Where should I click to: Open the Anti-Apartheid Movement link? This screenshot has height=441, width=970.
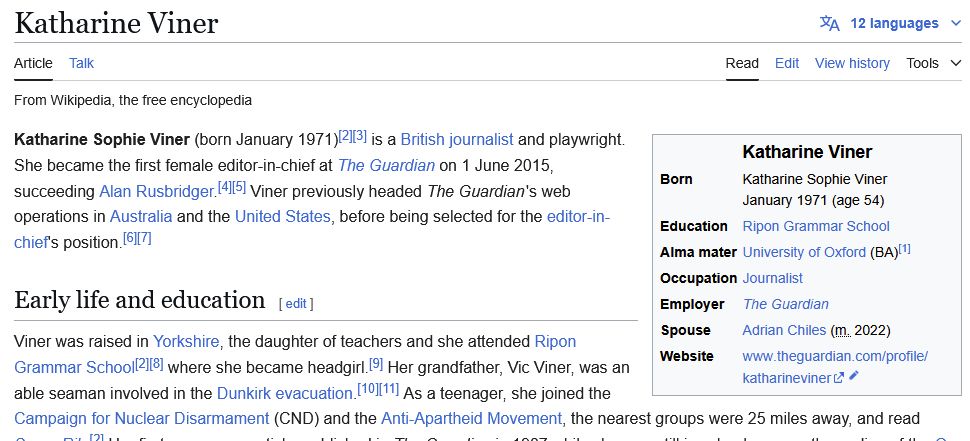[x=471, y=419]
